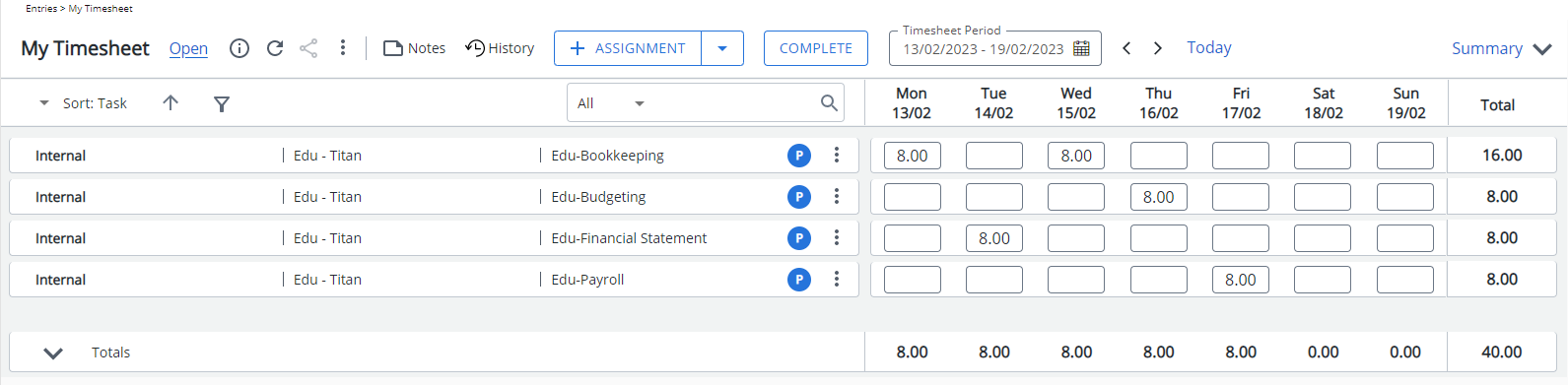The height and width of the screenshot is (385, 1568).
Task: Click the filter funnel icon
Action: click(x=222, y=103)
